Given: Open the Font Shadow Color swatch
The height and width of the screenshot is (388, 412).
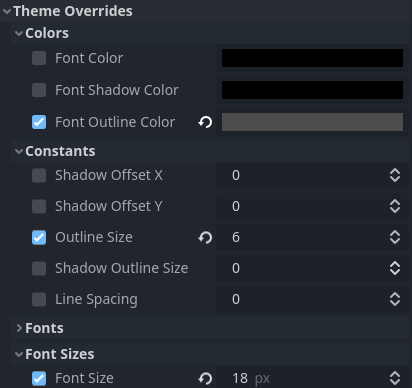Looking at the screenshot, I should [x=312, y=90].
